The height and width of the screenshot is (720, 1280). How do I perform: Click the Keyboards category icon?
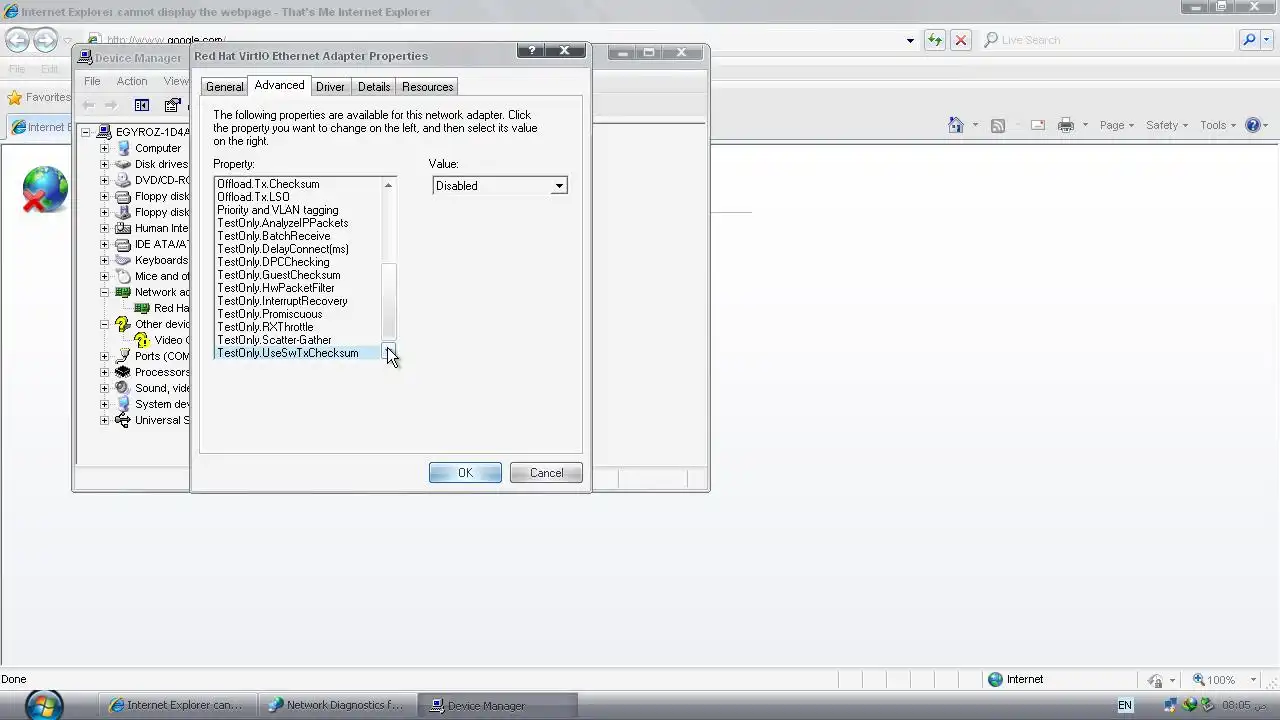coord(123,260)
